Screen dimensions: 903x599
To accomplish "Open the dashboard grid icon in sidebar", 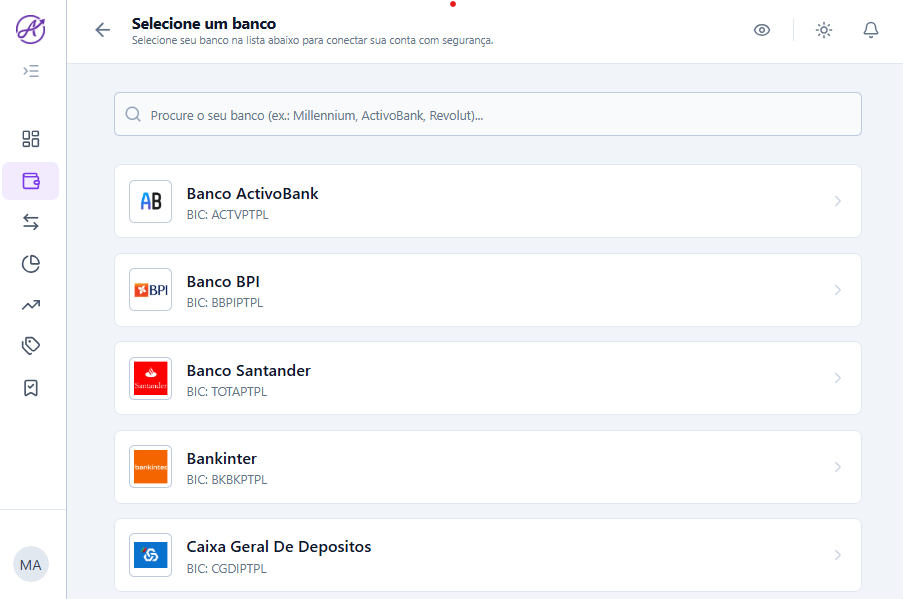I will [30, 139].
